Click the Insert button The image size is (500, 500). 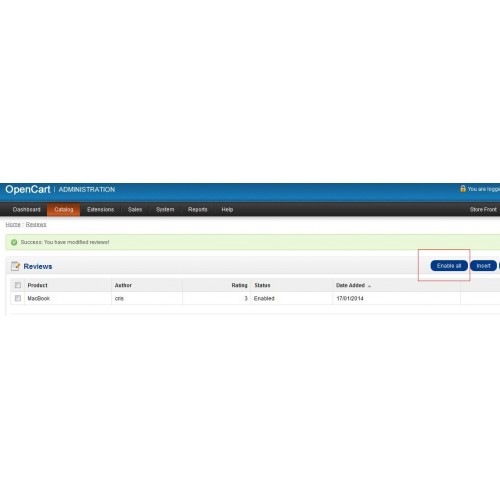(x=483, y=266)
